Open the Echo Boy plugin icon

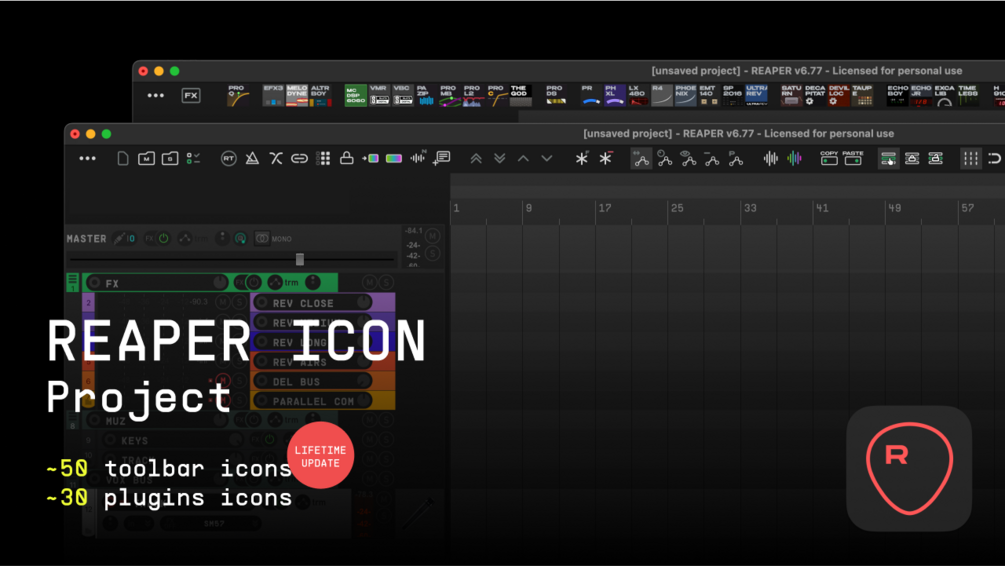897,96
